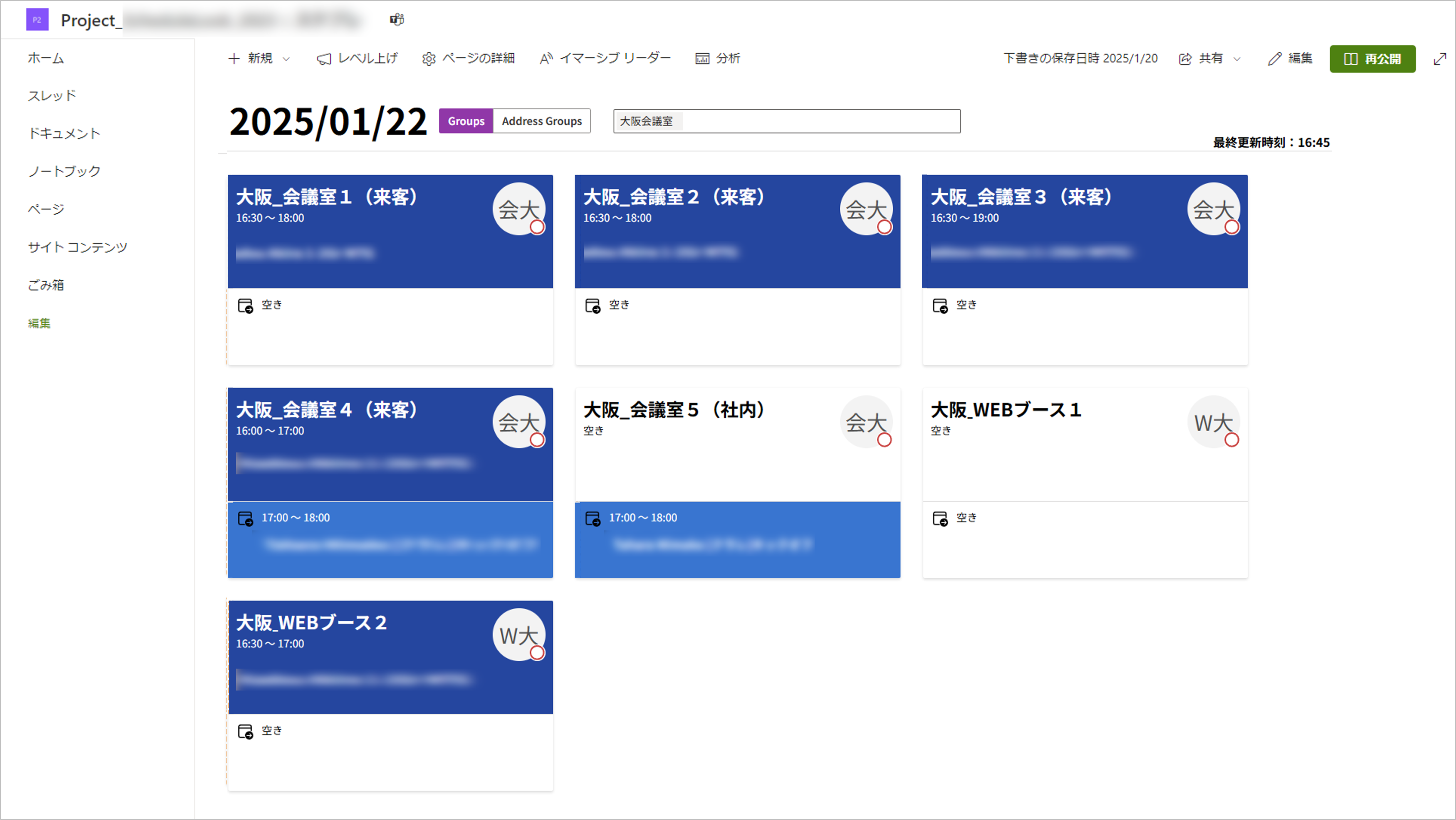Open 大阪_会議室３（来客）card title

(x=1022, y=197)
